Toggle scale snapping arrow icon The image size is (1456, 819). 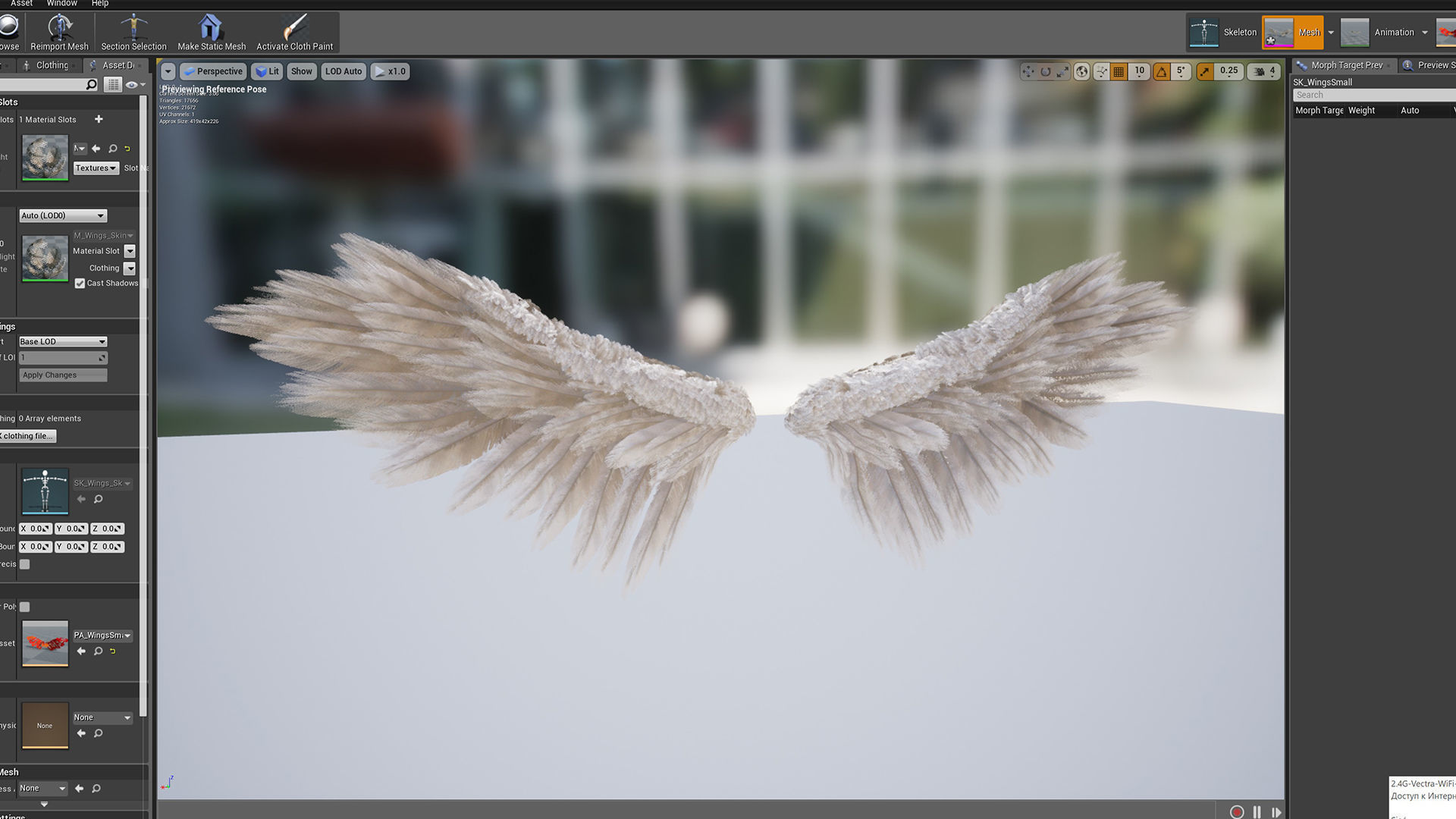(1205, 71)
